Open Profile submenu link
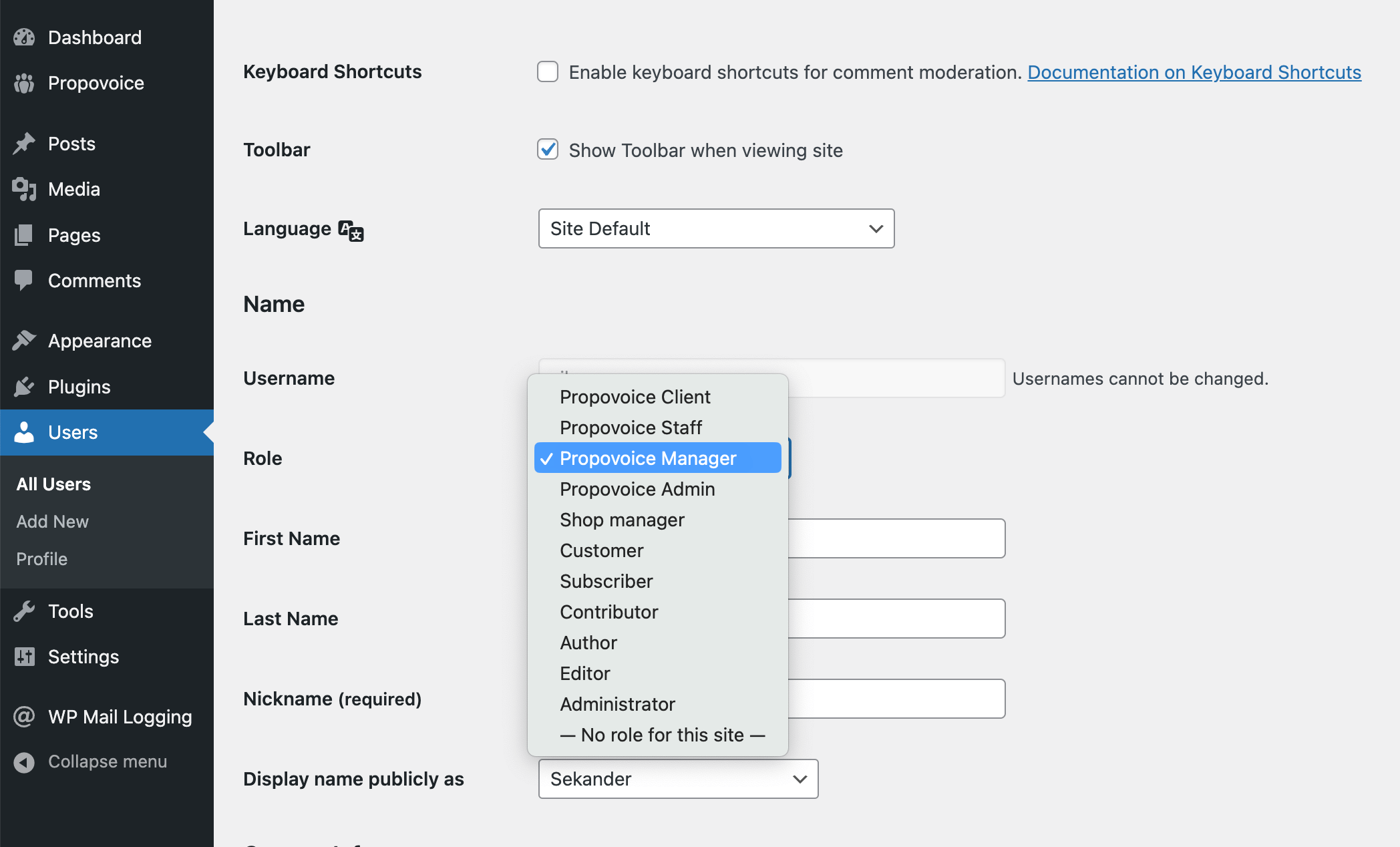The width and height of the screenshot is (1400, 847). tap(41, 559)
